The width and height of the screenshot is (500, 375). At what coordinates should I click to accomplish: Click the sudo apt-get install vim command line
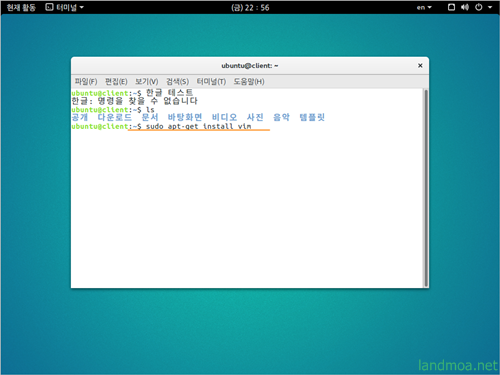tap(198, 126)
